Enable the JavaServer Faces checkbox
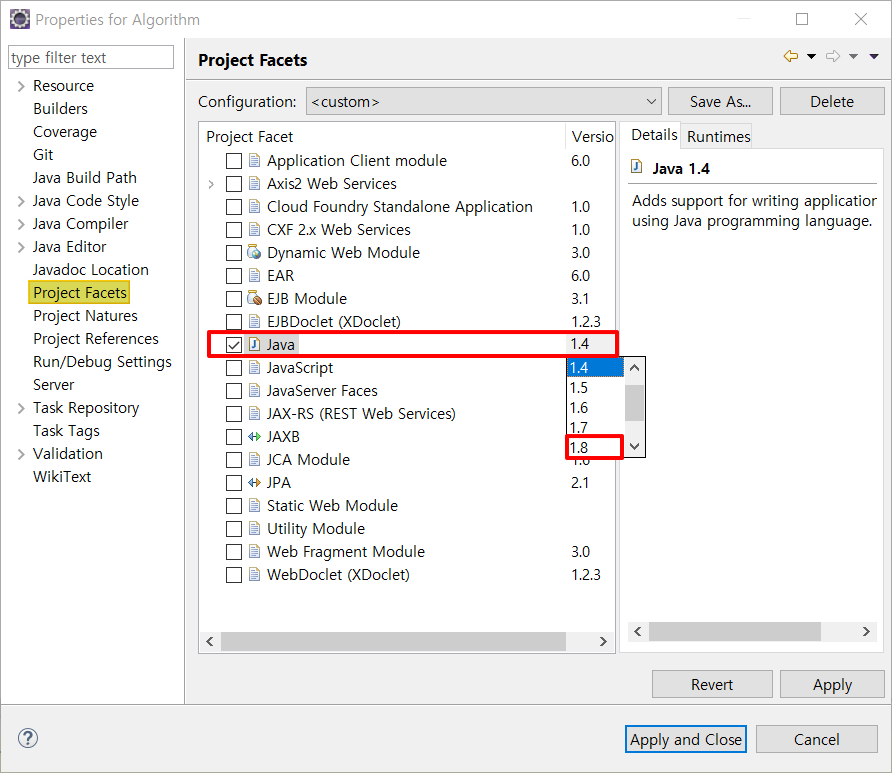 pyautogui.click(x=234, y=391)
